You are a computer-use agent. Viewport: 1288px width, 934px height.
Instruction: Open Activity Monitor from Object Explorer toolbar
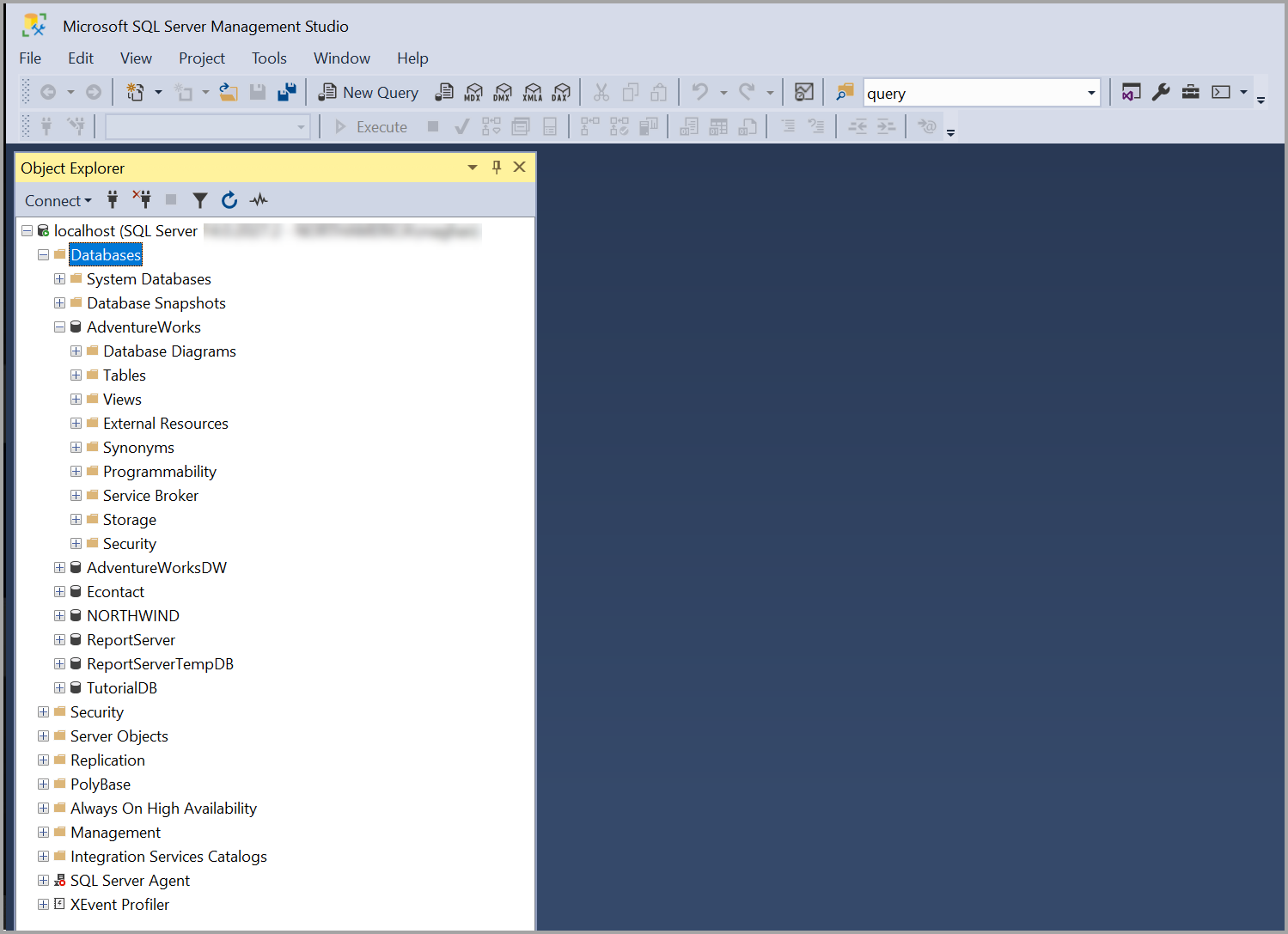point(259,199)
